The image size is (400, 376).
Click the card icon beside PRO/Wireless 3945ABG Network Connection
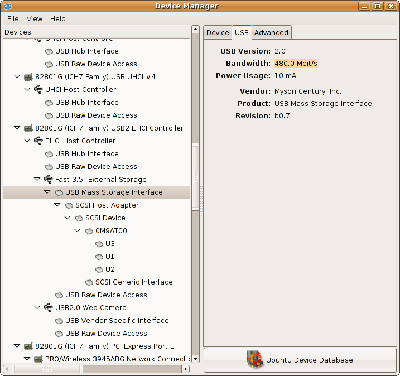(x=39, y=359)
